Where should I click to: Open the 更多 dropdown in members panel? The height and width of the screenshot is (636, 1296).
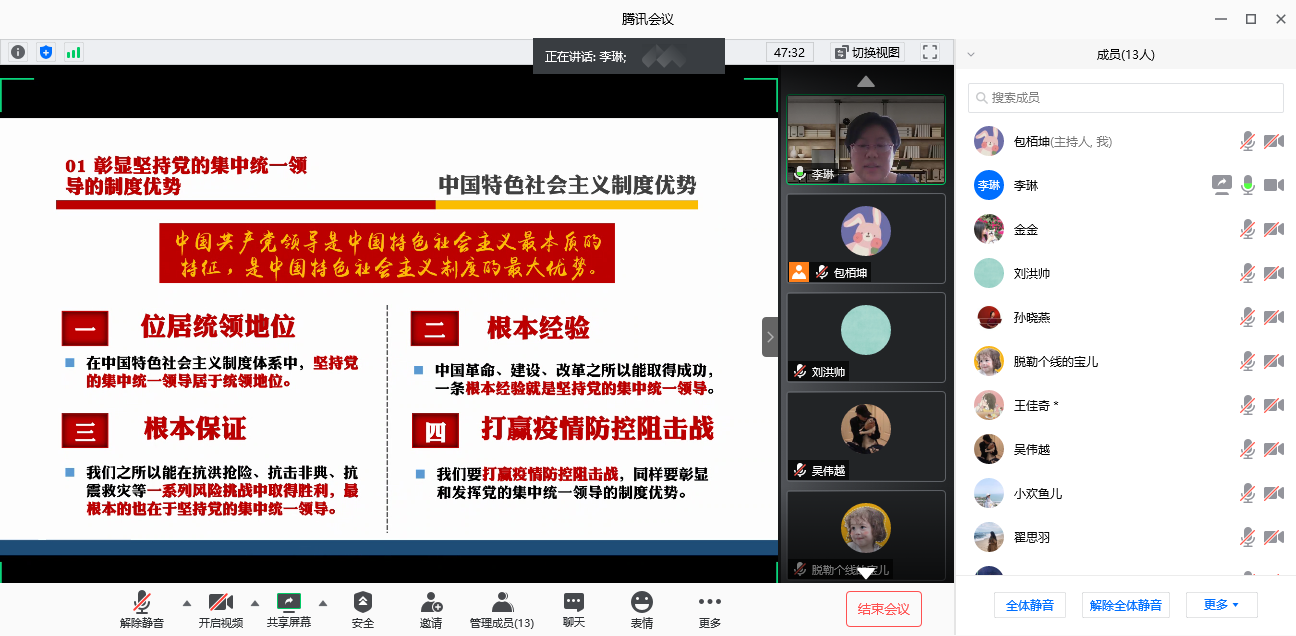coord(1221,605)
